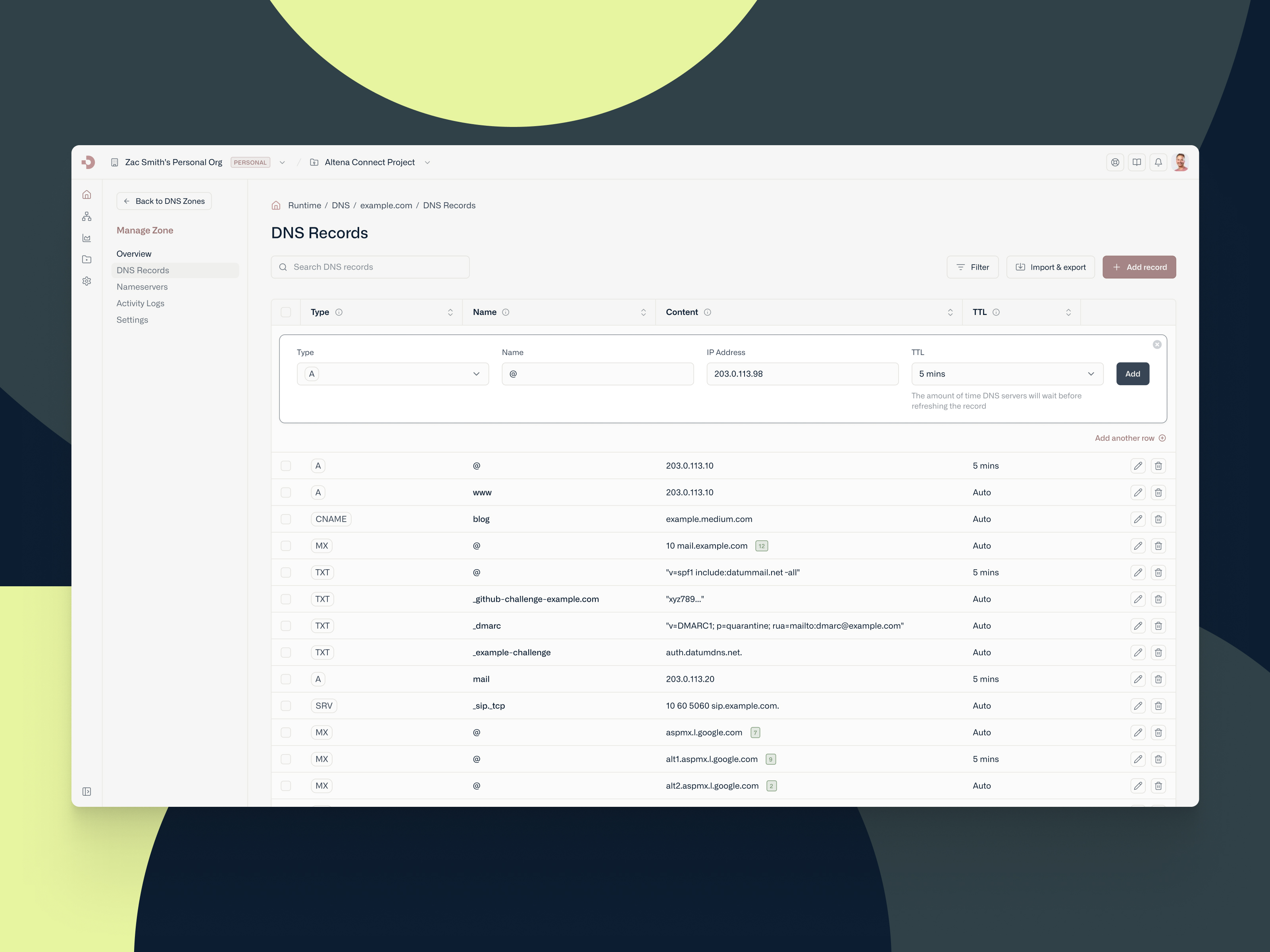The image size is (1270, 952).
Task: Go to Nameservers in Manage Zone menu
Action: pyautogui.click(x=142, y=287)
